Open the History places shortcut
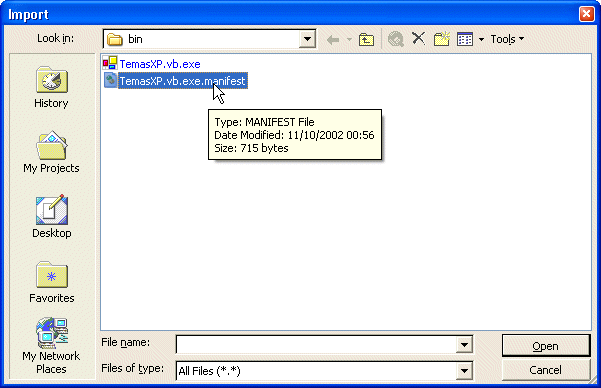This screenshot has height=388, width=601. 51,87
